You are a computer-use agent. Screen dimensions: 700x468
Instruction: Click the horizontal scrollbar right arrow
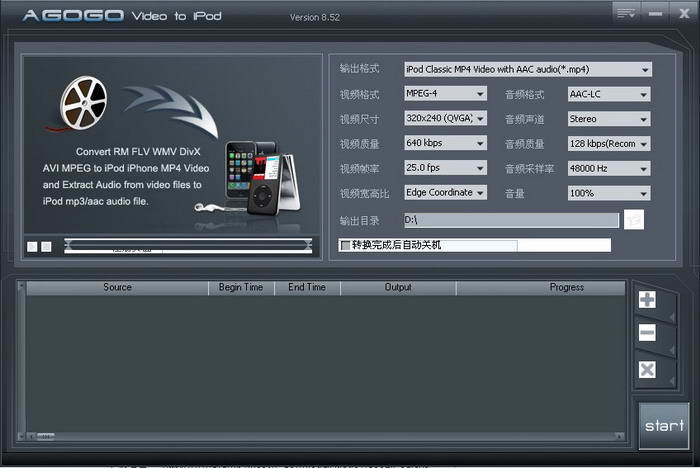(x=620, y=436)
